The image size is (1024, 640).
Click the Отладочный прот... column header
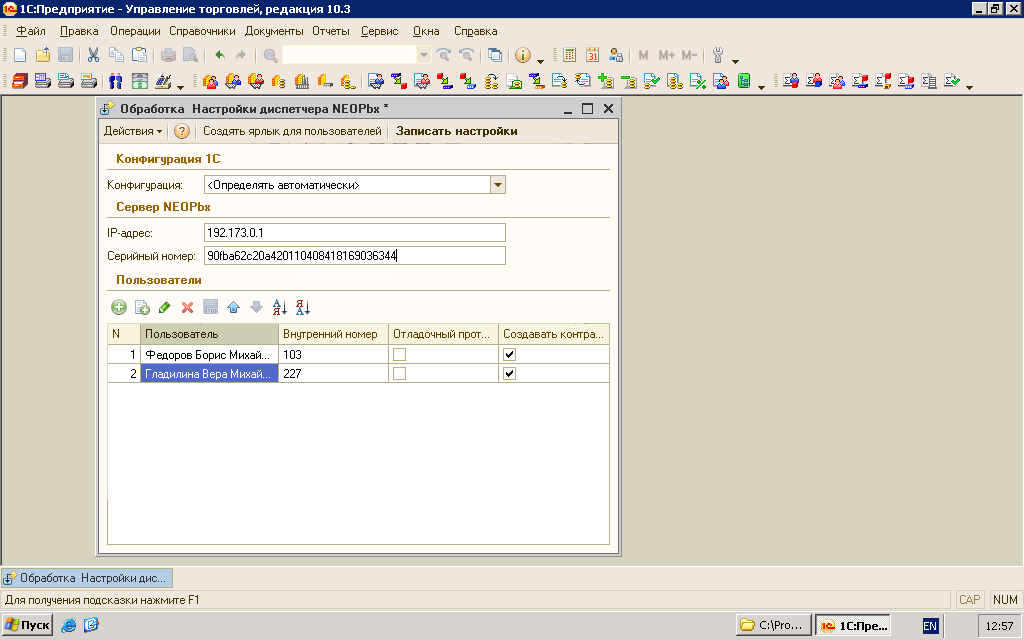pyautogui.click(x=443, y=334)
